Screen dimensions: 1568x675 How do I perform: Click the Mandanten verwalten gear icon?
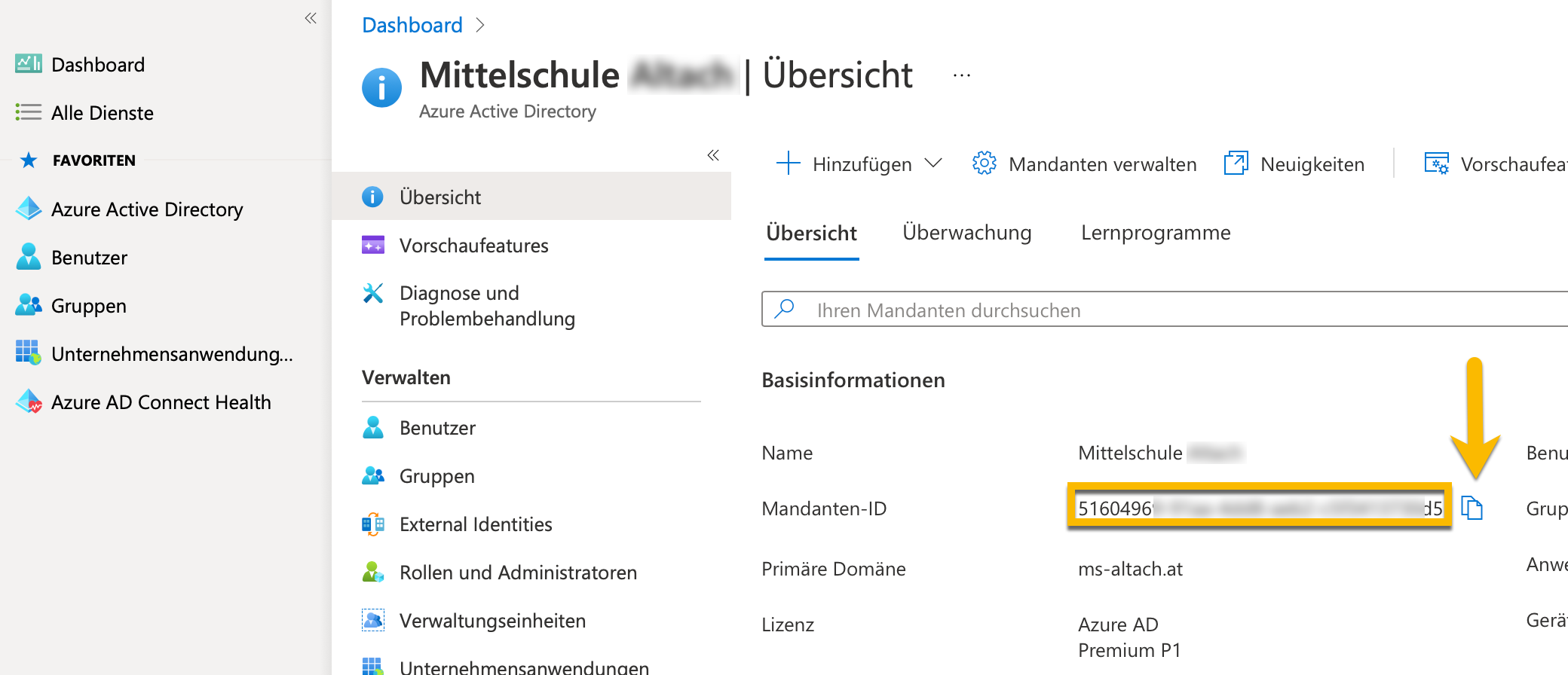[984, 163]
